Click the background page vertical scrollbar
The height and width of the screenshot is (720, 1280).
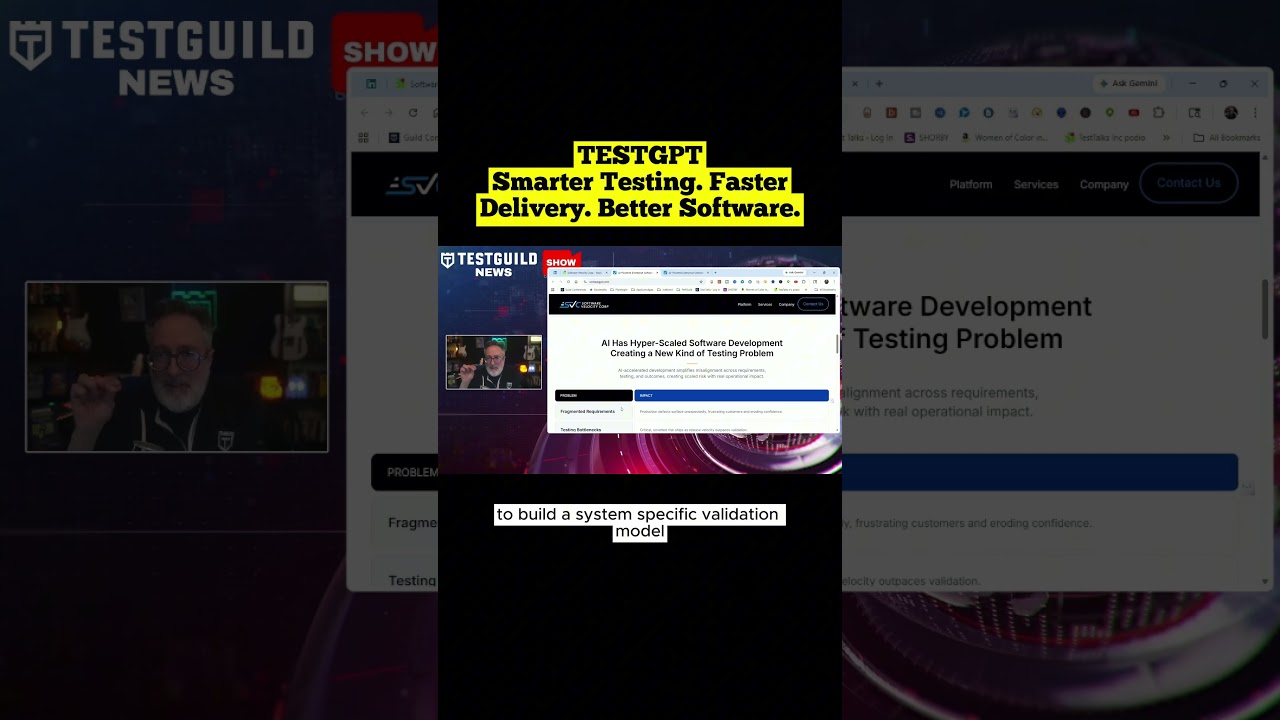[x=1265, y=300]
